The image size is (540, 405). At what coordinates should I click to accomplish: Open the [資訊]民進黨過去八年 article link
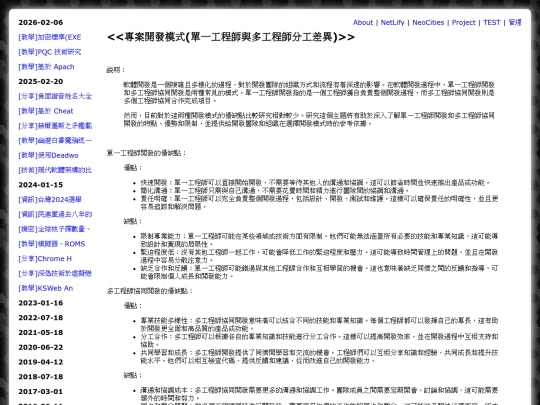(55, 215)
